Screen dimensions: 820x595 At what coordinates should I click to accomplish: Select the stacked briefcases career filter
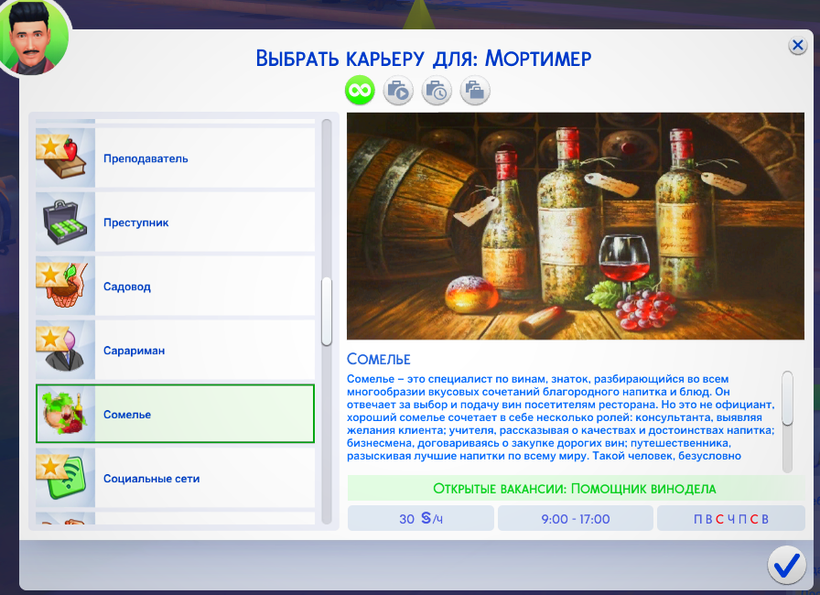[x=475, y=90]
